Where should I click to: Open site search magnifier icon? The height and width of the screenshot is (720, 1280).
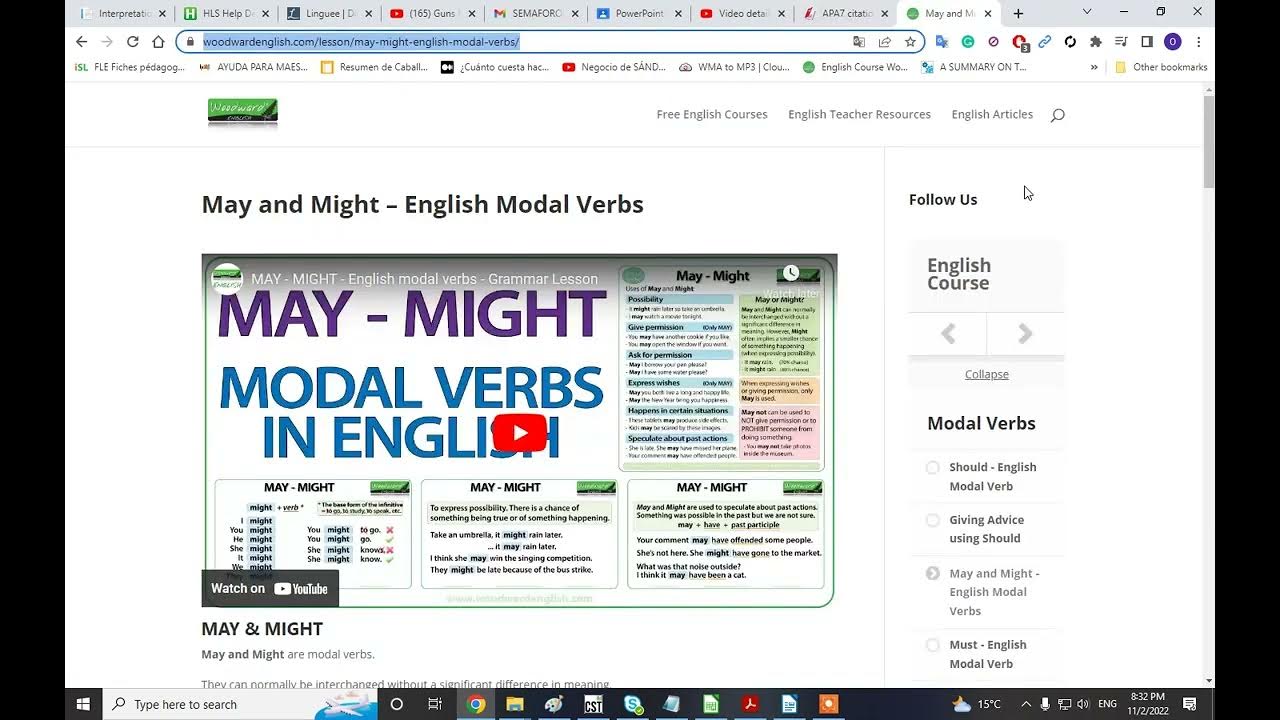coord(1058,115)
